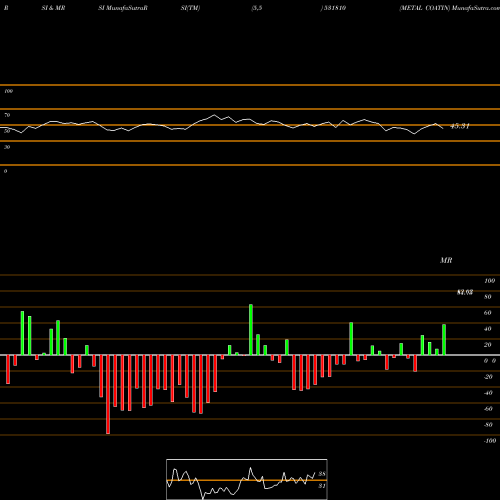The image size is (500, 500).
Task: Click the 'SI MunafaSutraR' header text
Action: (123, 8)
